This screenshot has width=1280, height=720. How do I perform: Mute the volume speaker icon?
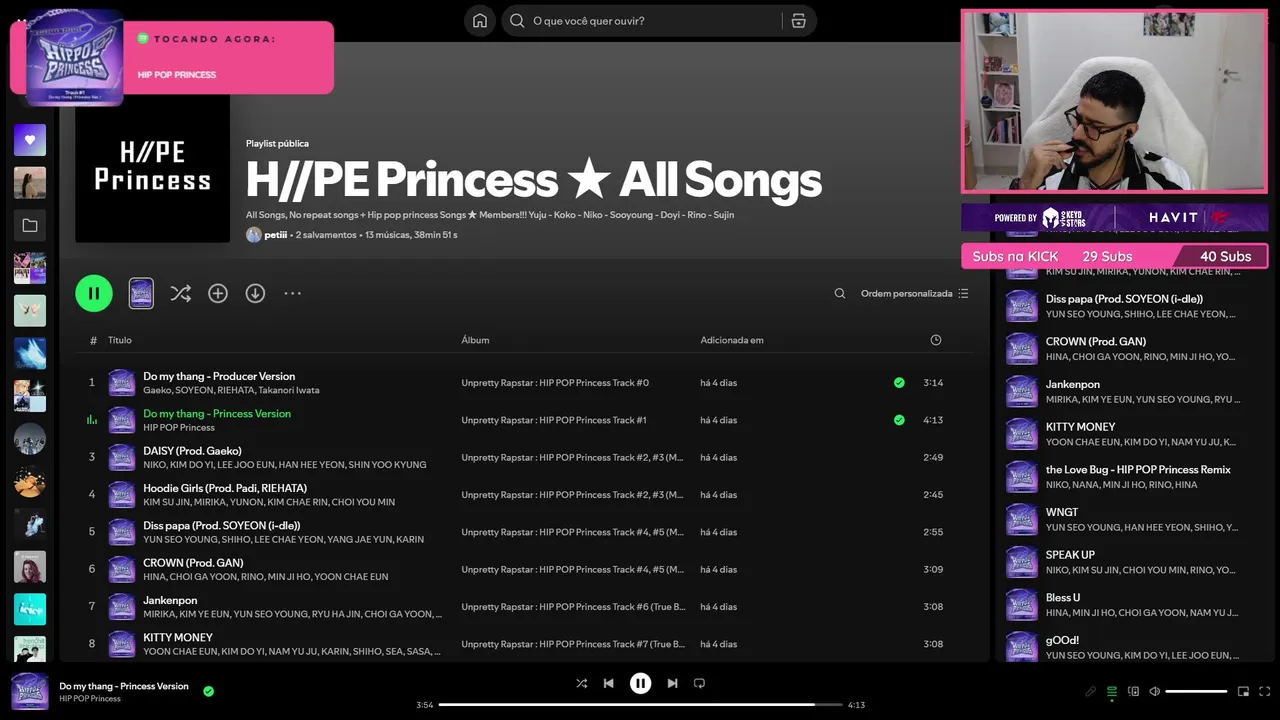1154,691
